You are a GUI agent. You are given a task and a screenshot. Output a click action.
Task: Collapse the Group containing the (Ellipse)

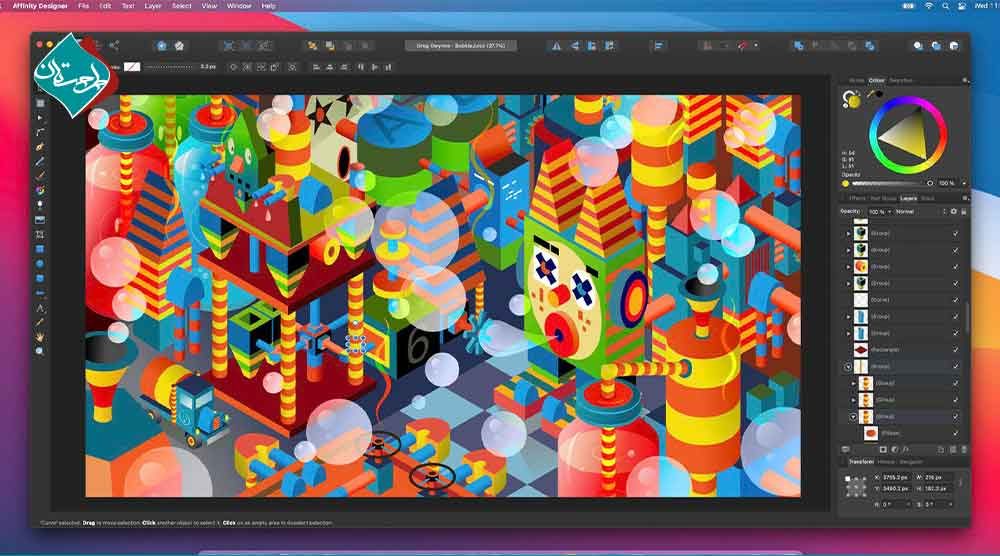pos(853,416)
